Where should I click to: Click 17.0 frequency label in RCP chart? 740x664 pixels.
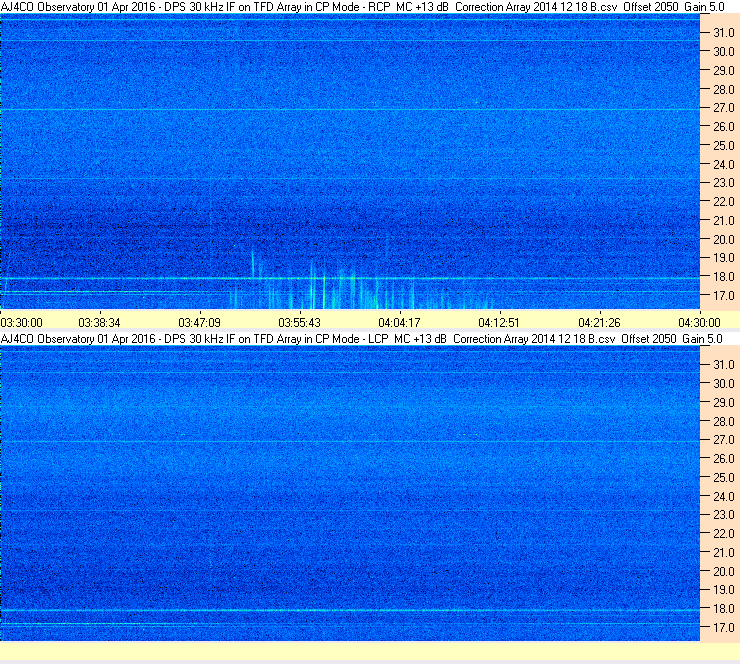coord(724,296)
